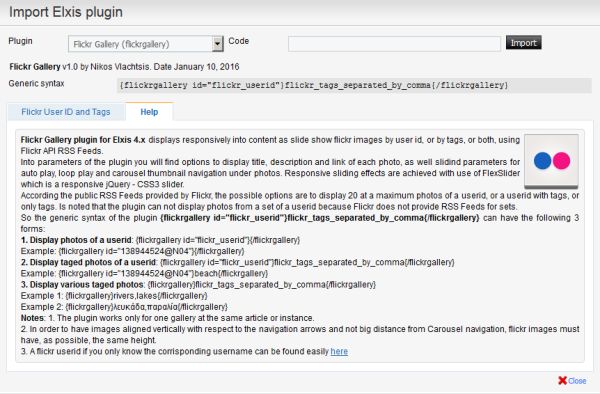Click the Code field label

238,41
